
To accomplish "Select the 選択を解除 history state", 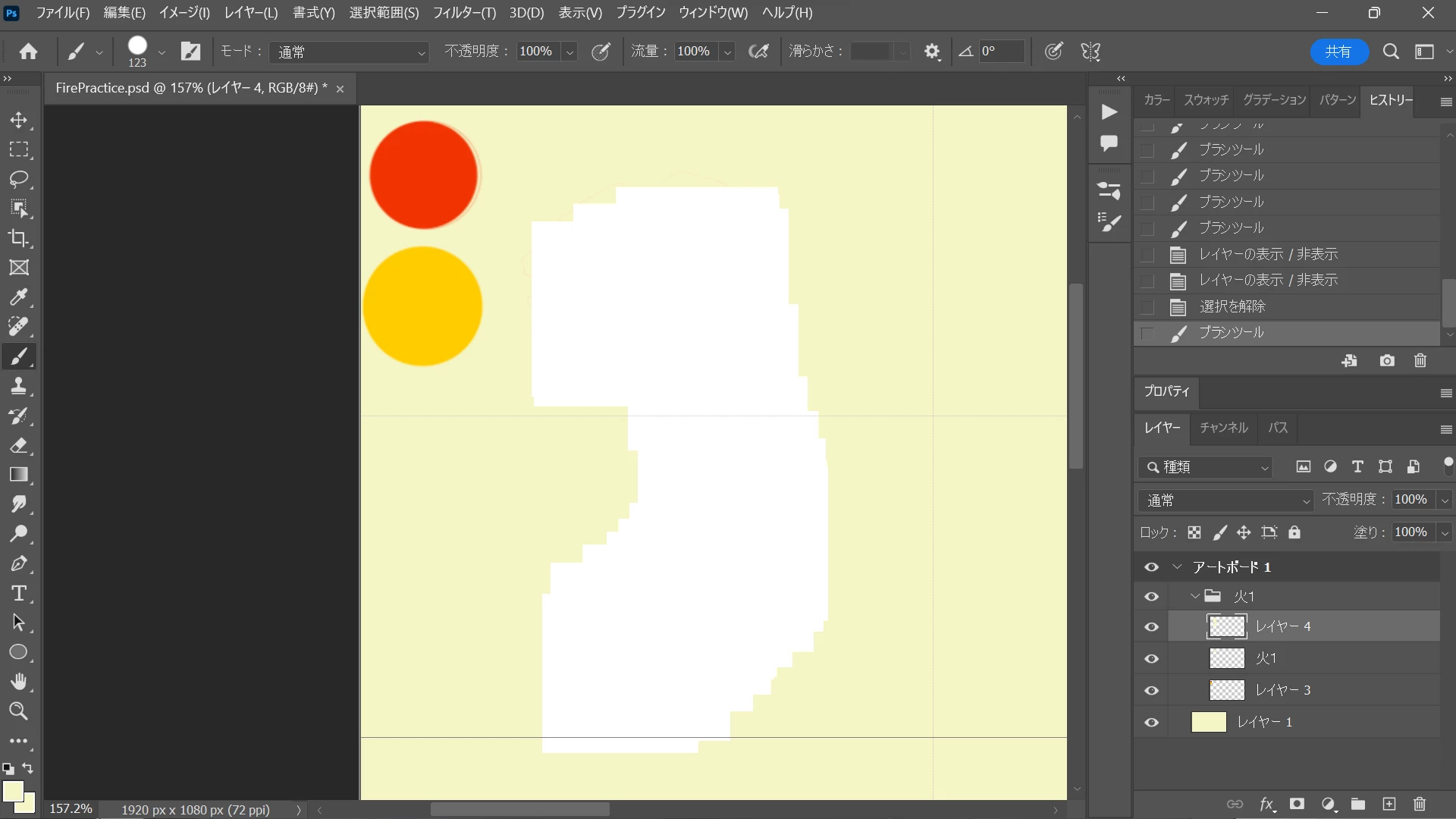I will coord(1232,306).
